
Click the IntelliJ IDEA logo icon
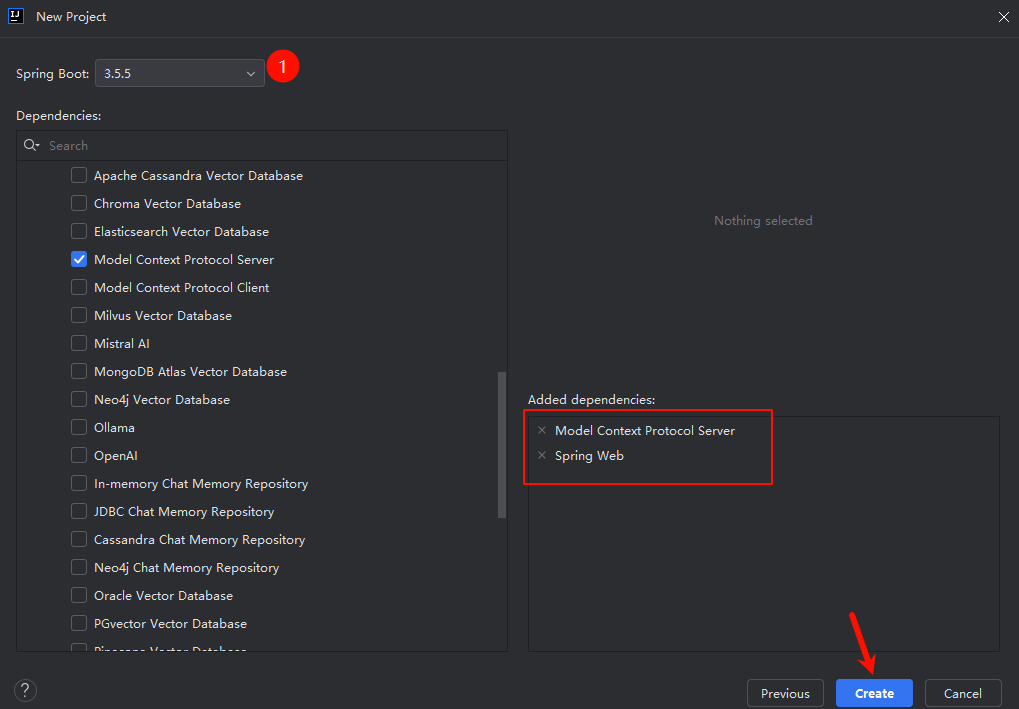click(x=16, y=16)
